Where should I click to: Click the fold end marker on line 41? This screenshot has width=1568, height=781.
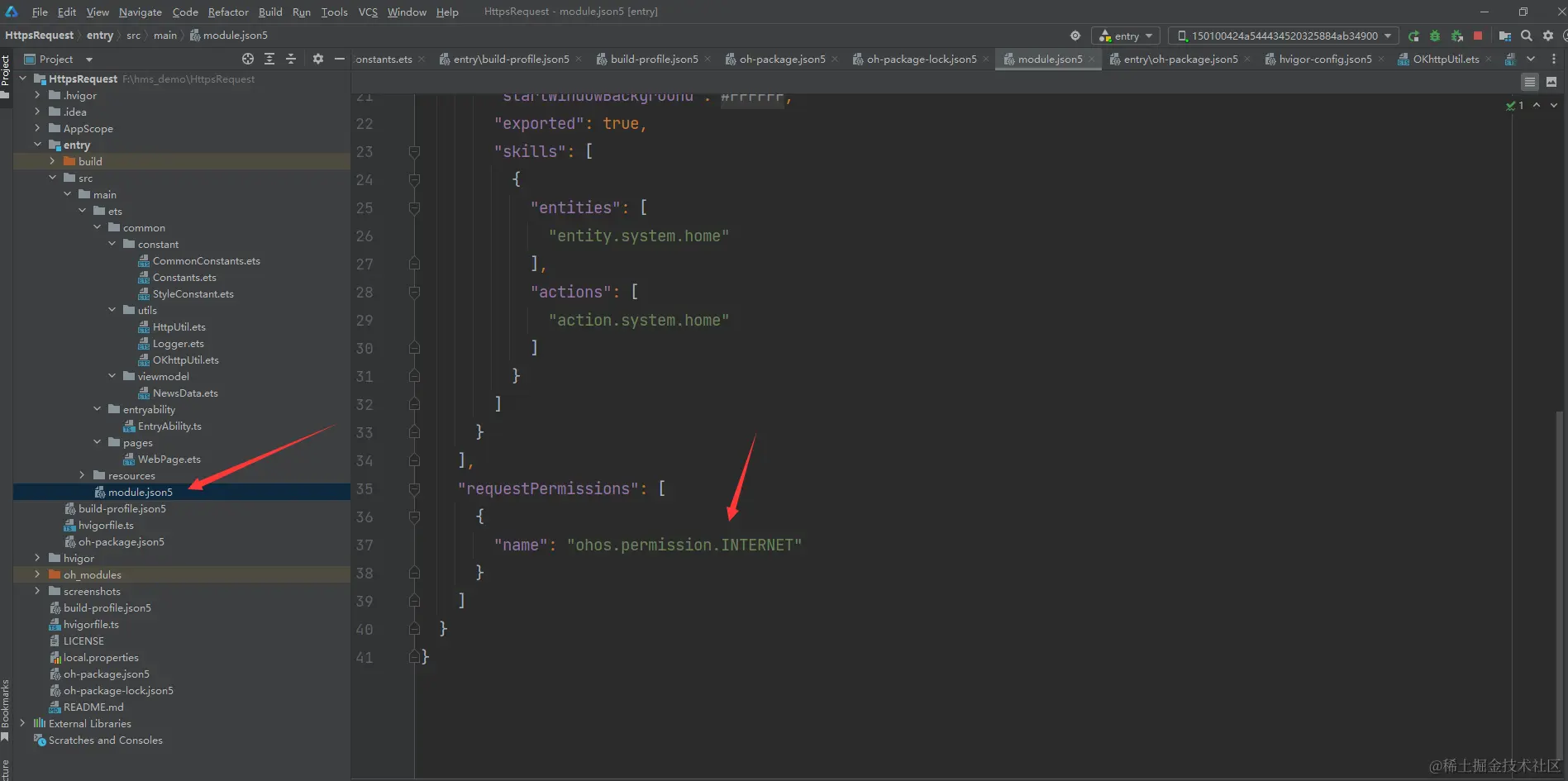pyautogui.click(x=414, y=657)
